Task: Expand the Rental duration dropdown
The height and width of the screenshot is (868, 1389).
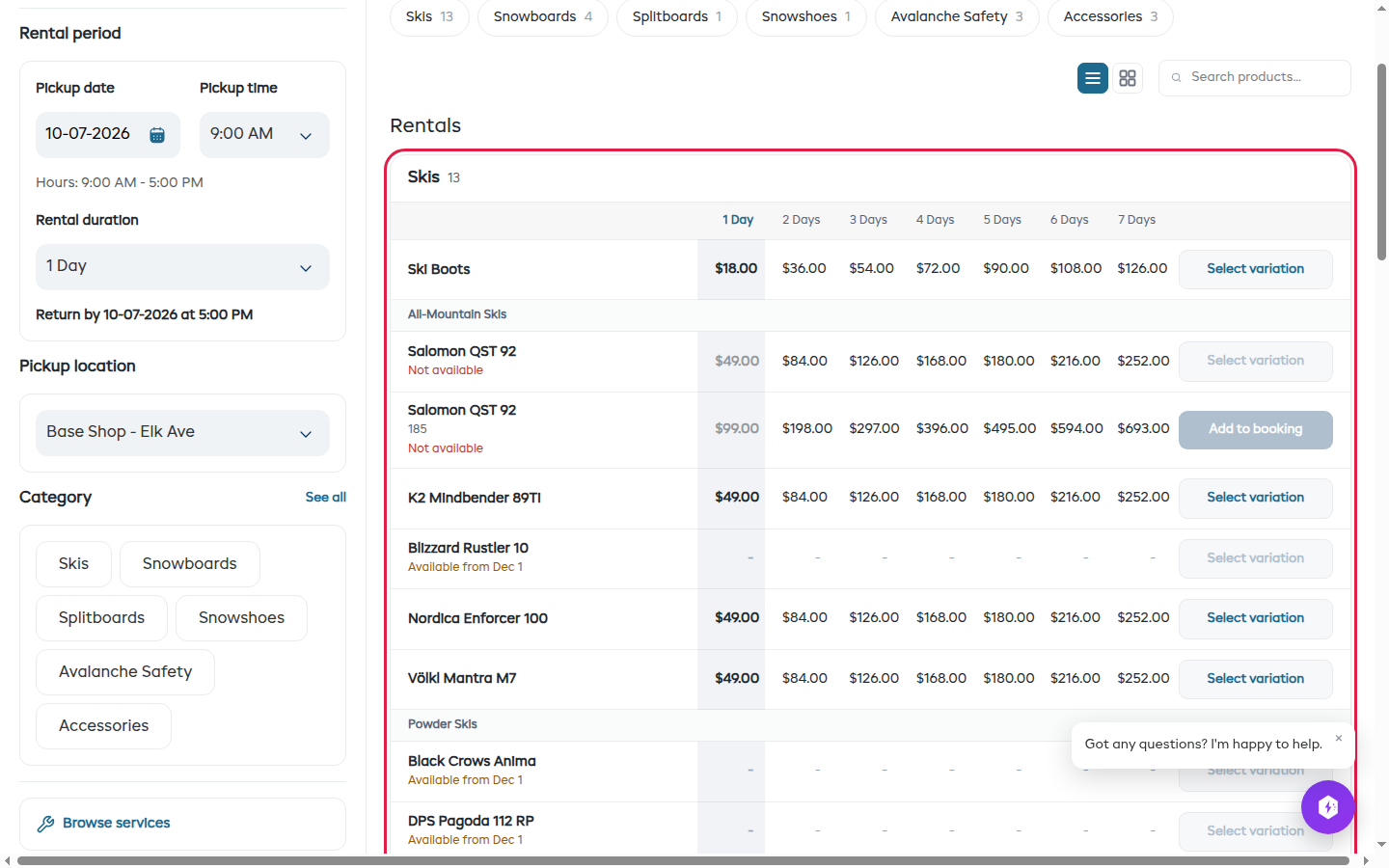Action: (x=182, y=267)
